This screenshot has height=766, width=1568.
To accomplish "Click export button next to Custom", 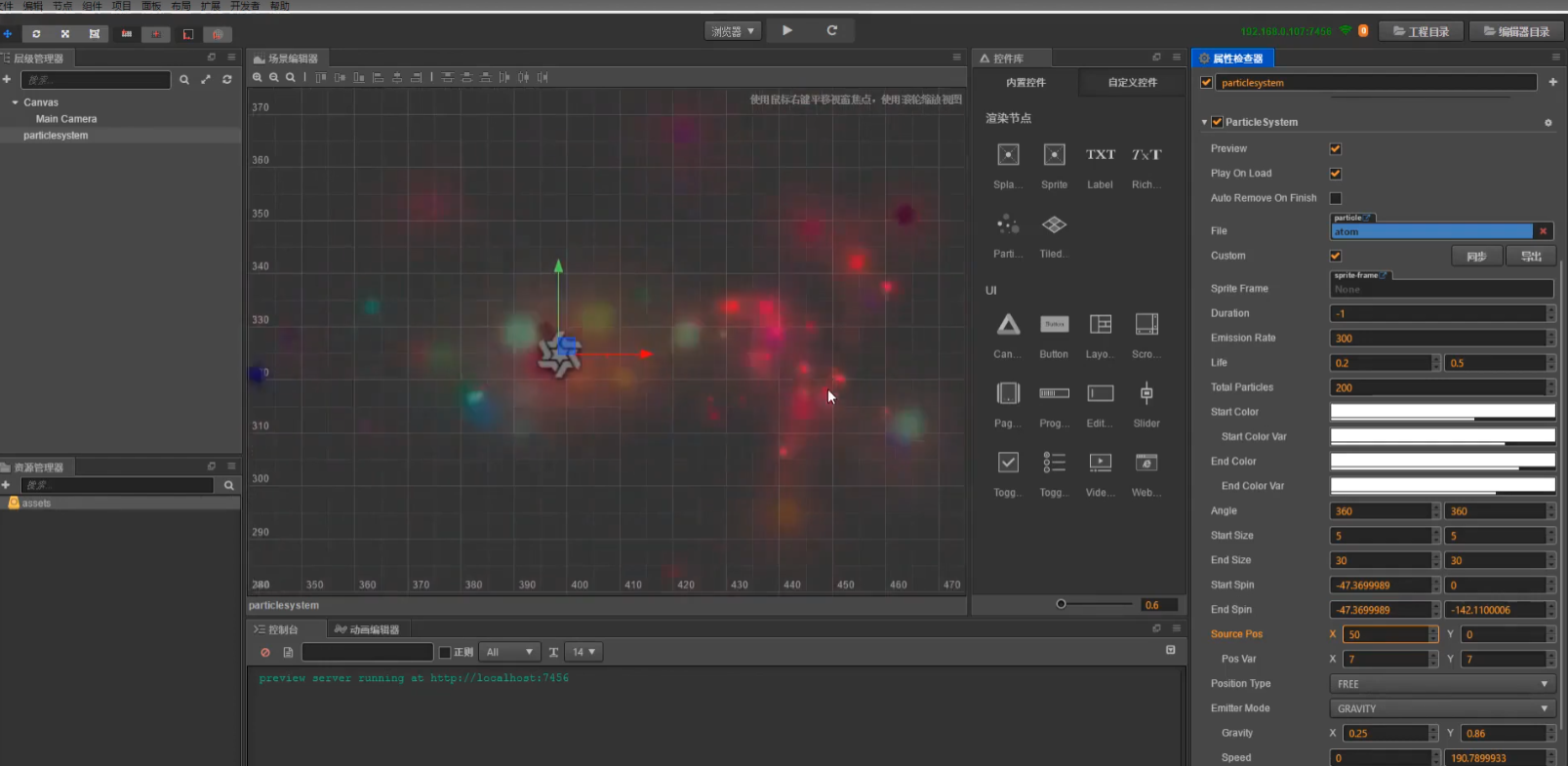I will pyautogui.click(x=1531, y=257).
